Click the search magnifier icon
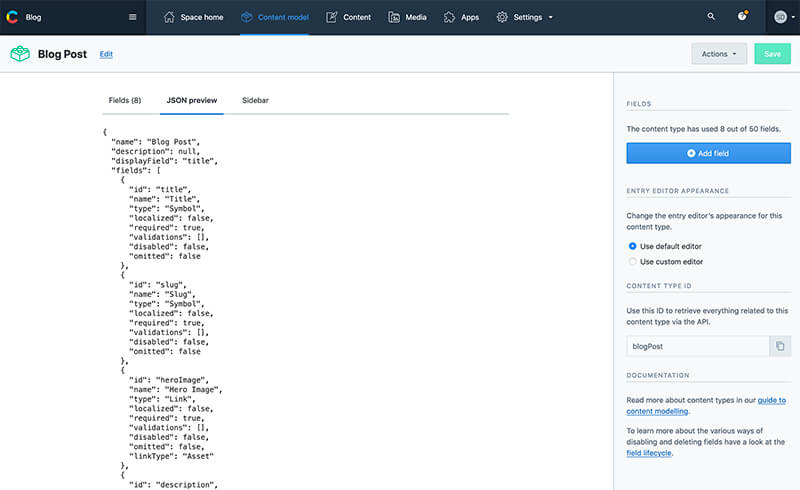The height and width of the screenshot is (490, 800). 711,17
